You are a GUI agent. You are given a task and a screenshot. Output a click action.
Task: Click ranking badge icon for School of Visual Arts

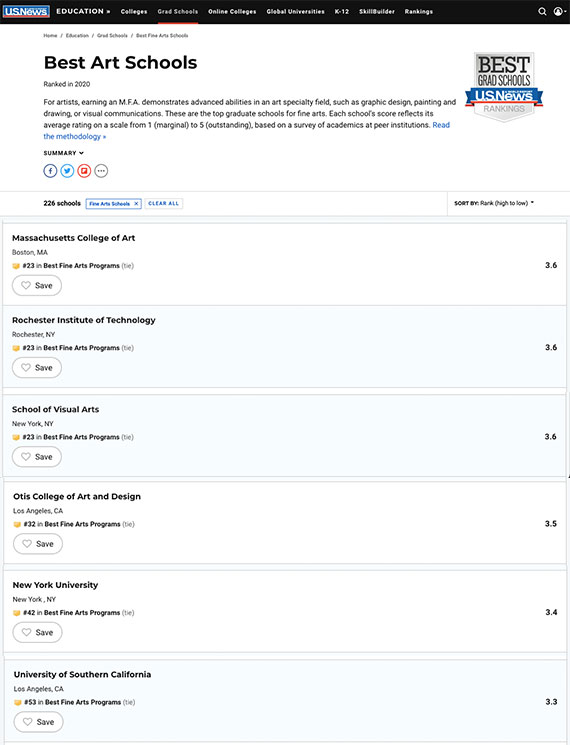pos(16,437)
